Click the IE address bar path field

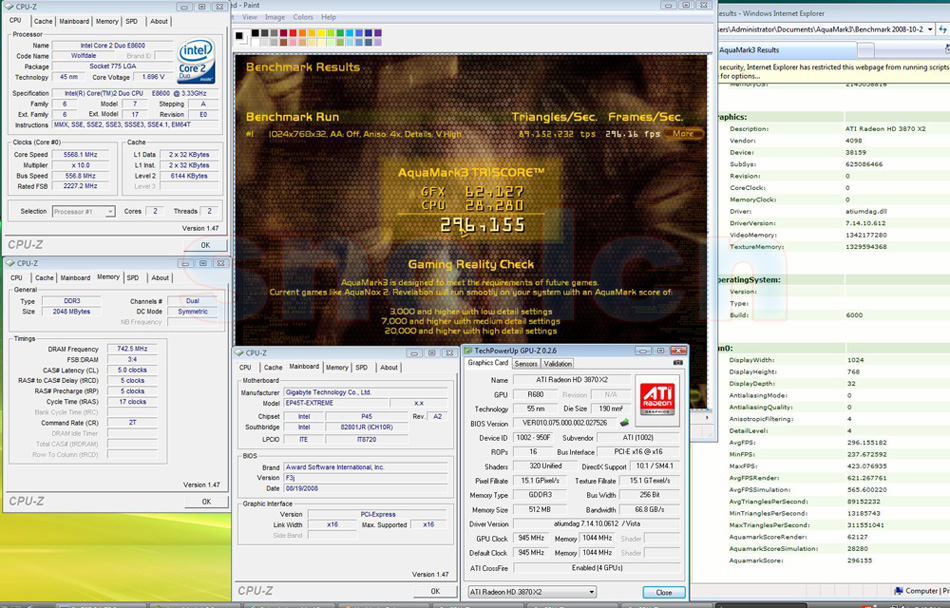821,29
